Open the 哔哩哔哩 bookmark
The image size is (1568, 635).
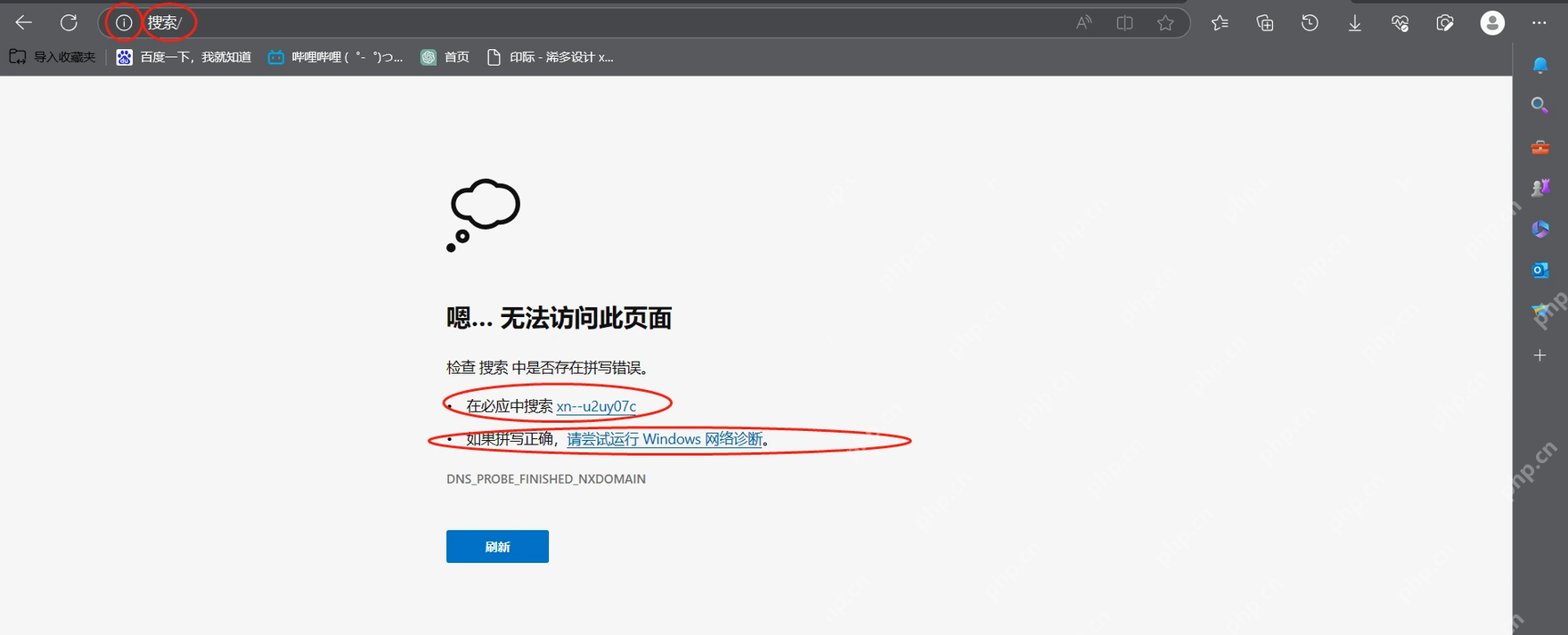click(336, 57)
